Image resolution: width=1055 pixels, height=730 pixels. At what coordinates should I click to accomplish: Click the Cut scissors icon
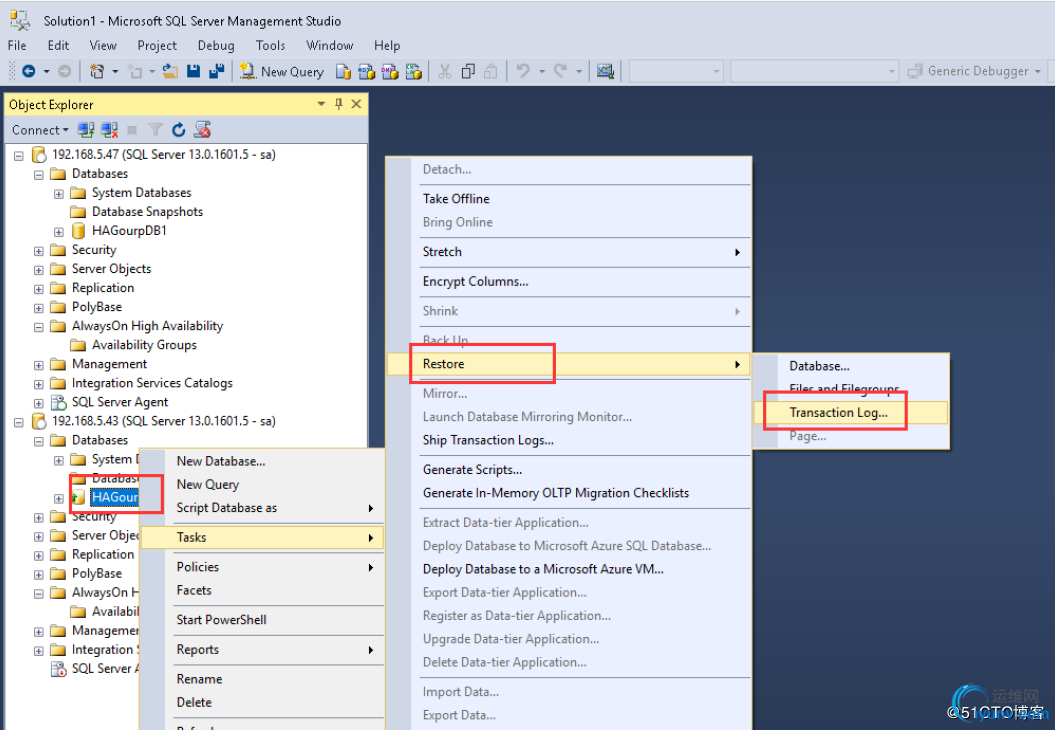445,71
